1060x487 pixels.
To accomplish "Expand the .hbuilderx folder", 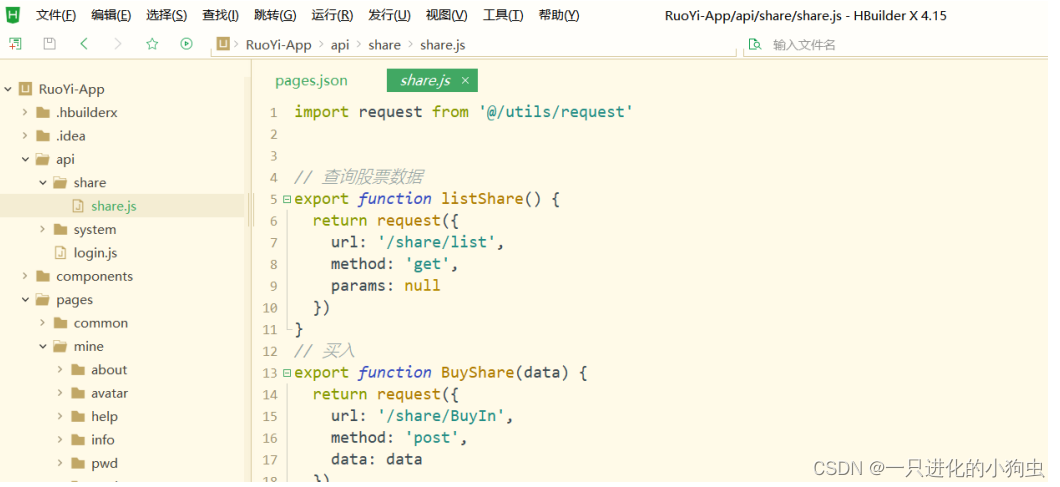I will click(x=25, y=113).
